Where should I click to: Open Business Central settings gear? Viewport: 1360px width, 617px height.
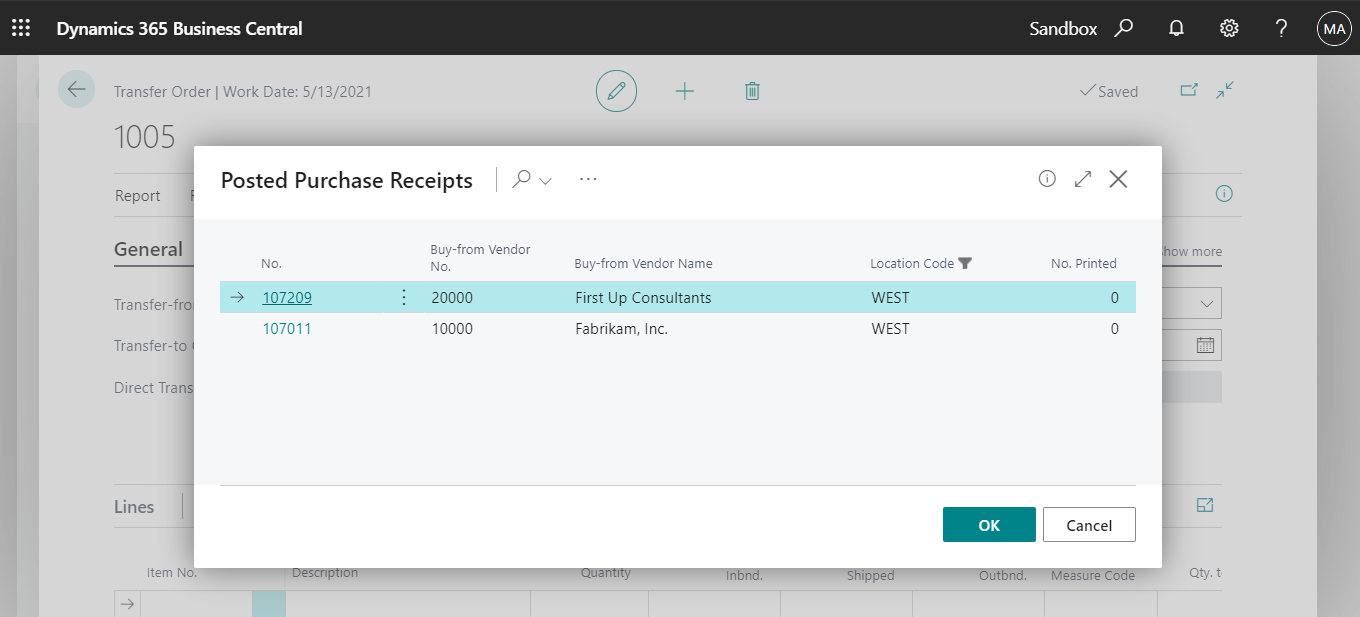pos(1228,27)
